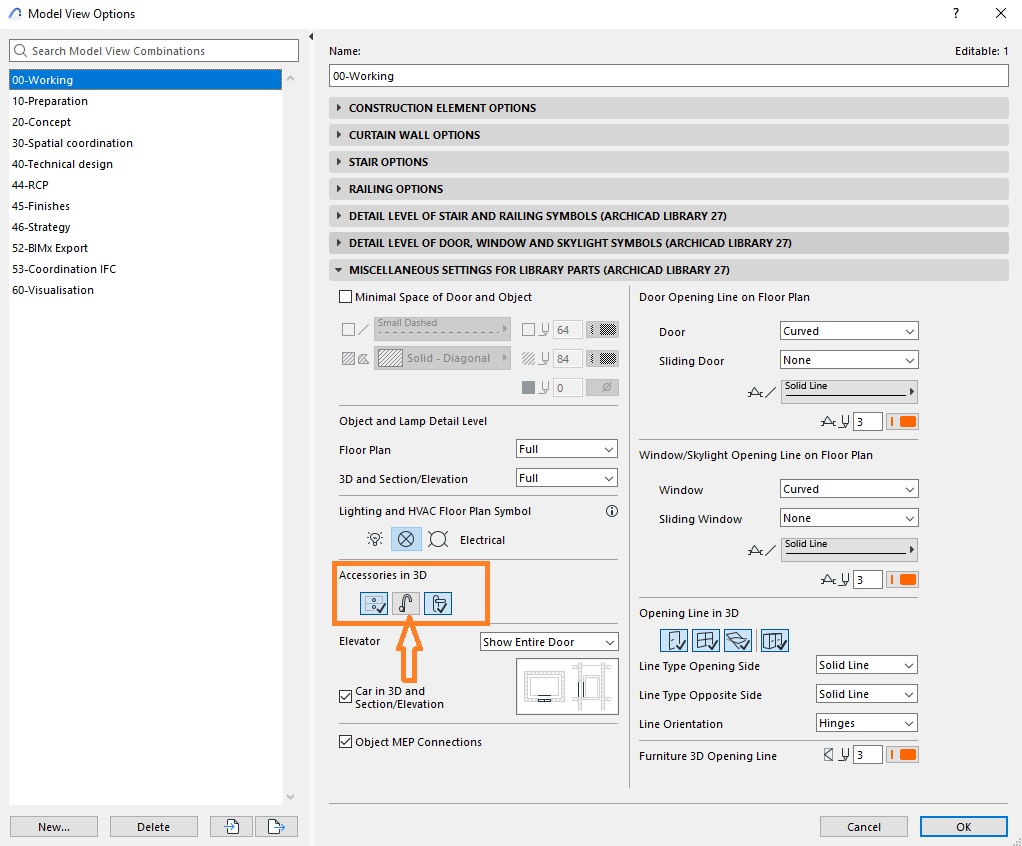Open Elevator Show Entire Door dropdown
Viewport: 1022px width, 846px height.
coord(549,642)
